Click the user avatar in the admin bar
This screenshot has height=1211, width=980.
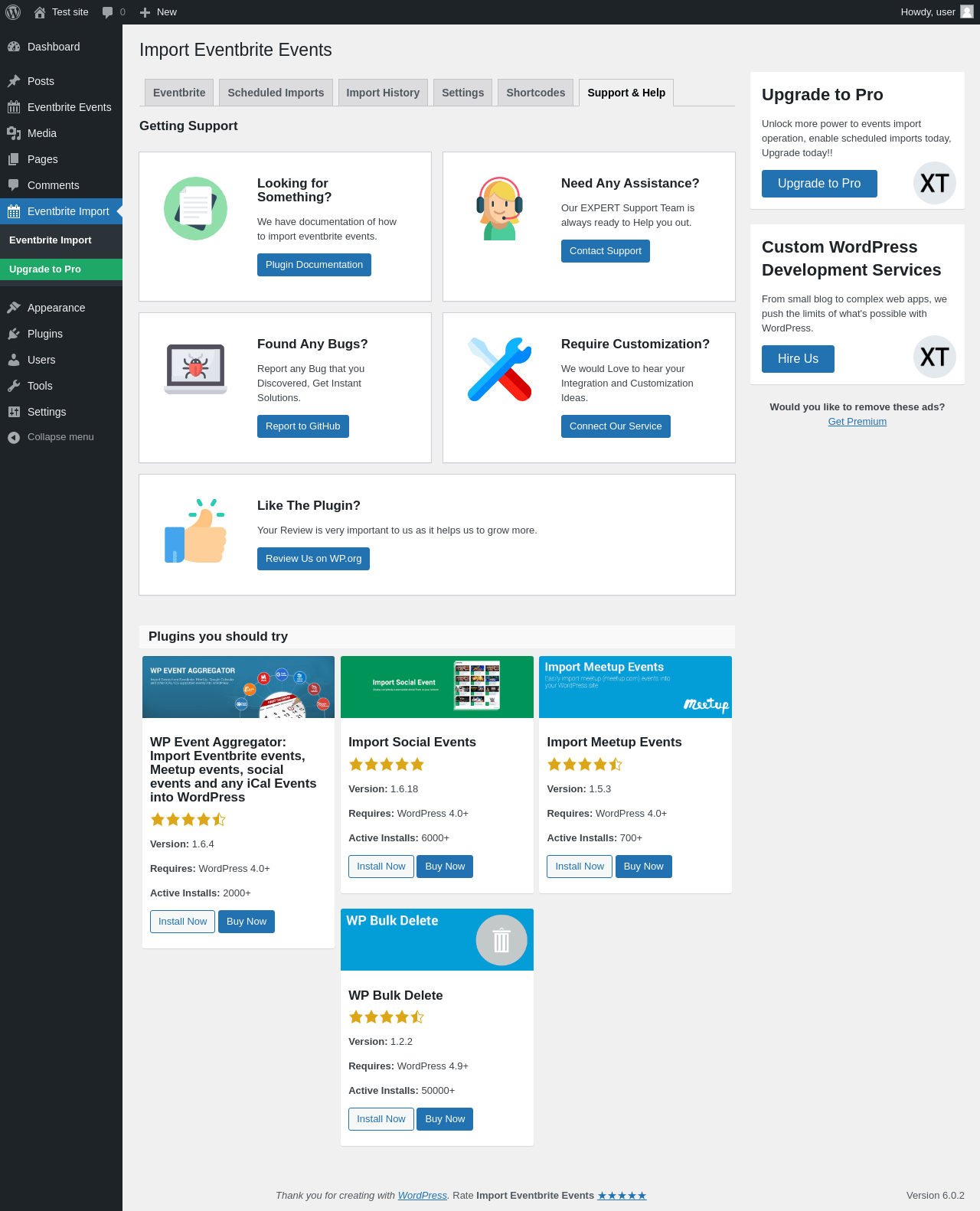[x=967, y=11]
